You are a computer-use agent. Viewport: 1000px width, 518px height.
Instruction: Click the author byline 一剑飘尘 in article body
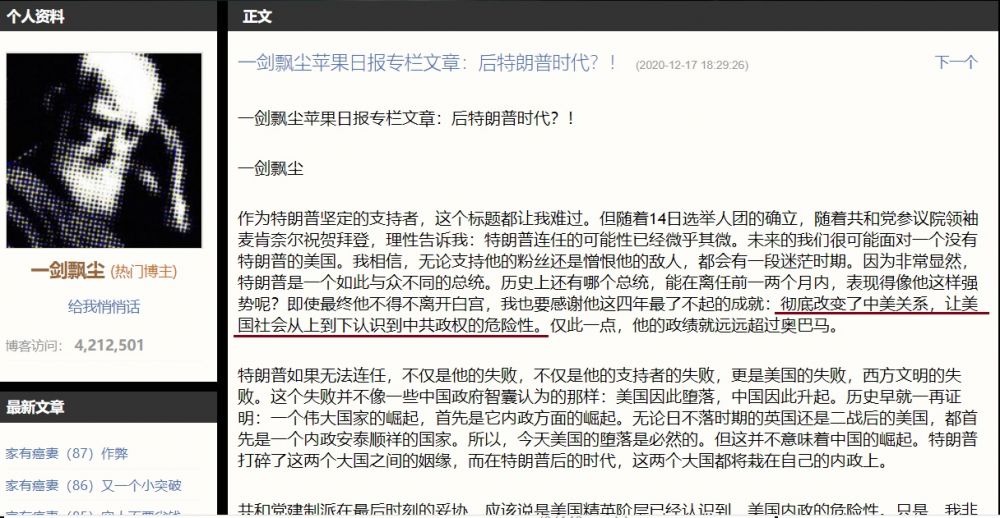pyautogui.click(x=270, y=169)
